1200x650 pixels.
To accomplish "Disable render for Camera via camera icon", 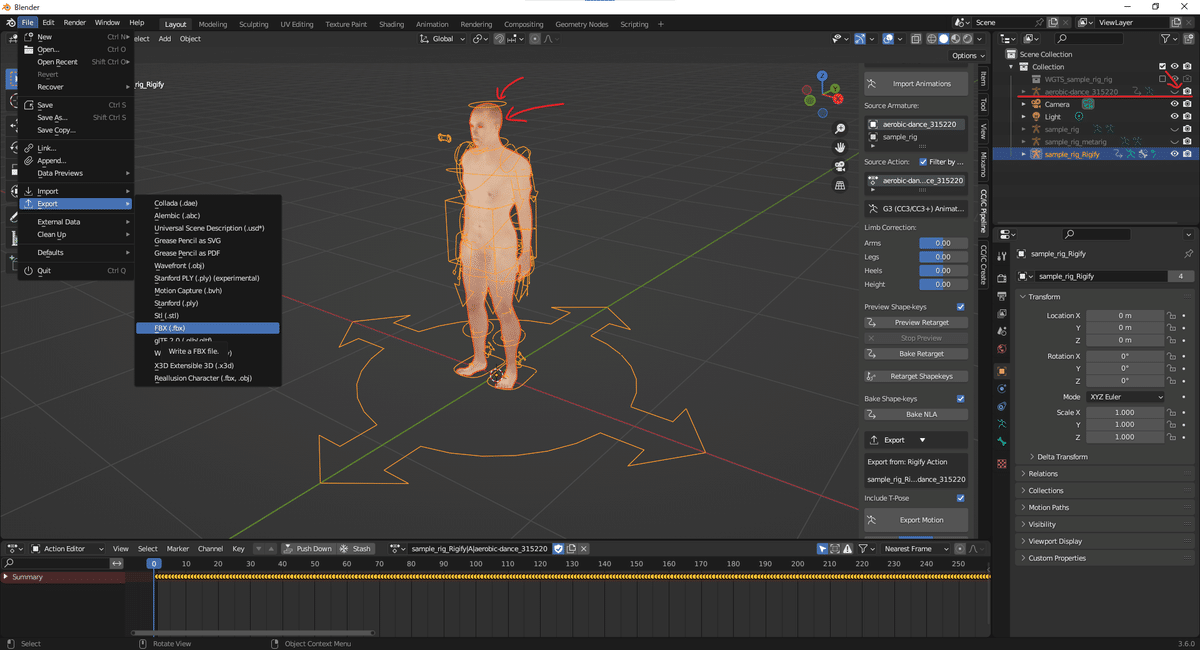I will coord(1187,104).
